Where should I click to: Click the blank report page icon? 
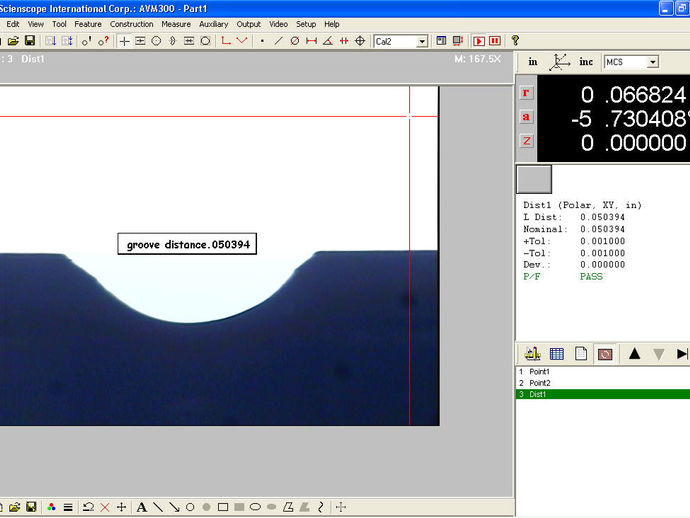tap(581, 354)
